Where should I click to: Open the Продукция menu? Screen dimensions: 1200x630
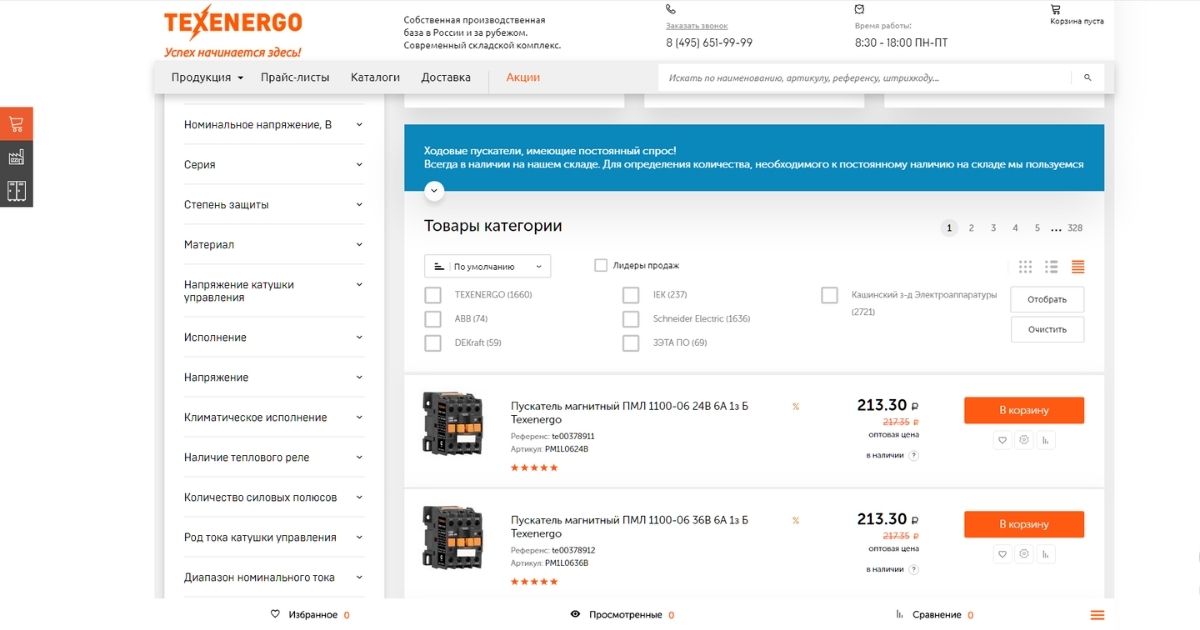(206, 77)
